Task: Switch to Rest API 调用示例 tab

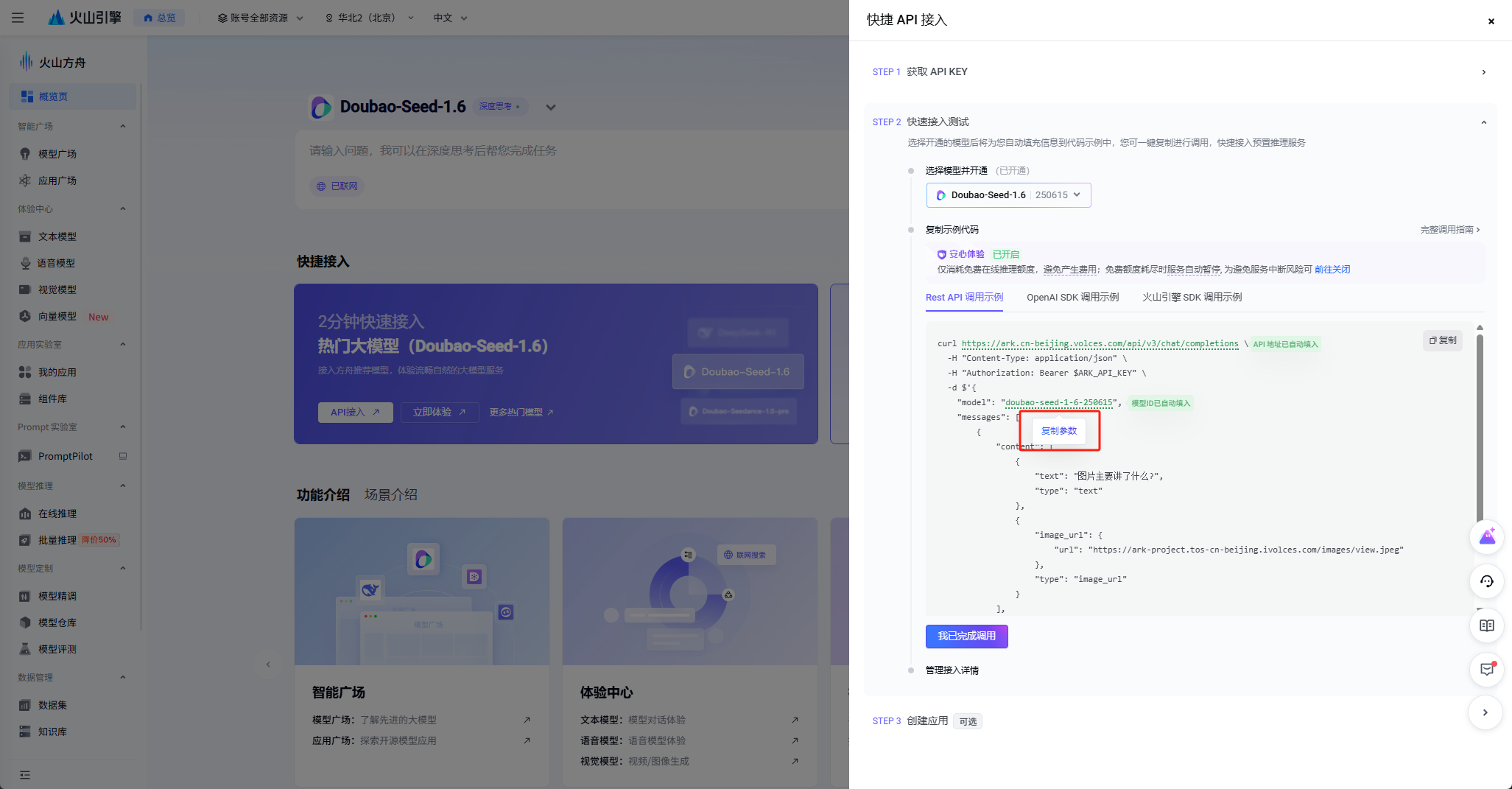Action: (x=964, y=297)
